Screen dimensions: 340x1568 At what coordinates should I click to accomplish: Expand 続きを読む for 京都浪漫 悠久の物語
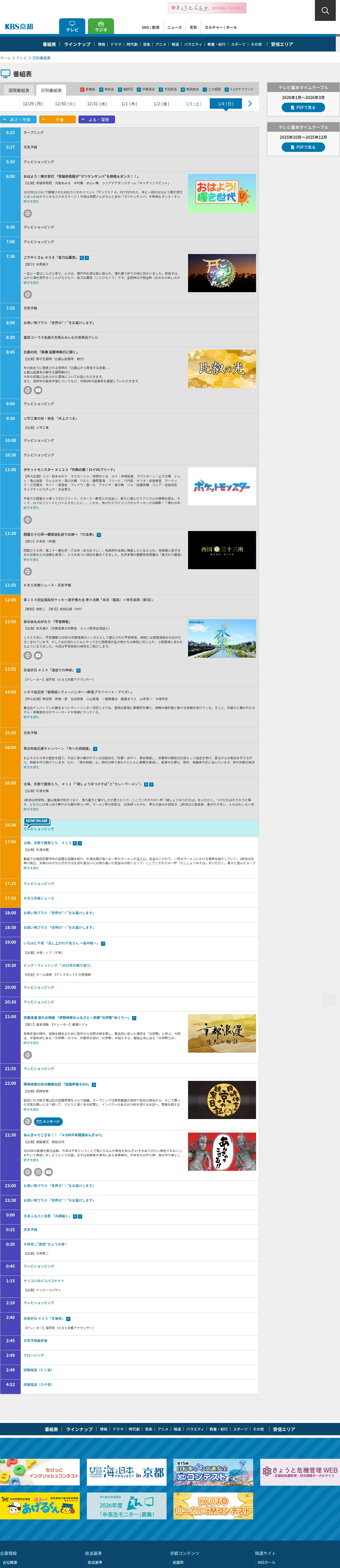(31, 1043)
